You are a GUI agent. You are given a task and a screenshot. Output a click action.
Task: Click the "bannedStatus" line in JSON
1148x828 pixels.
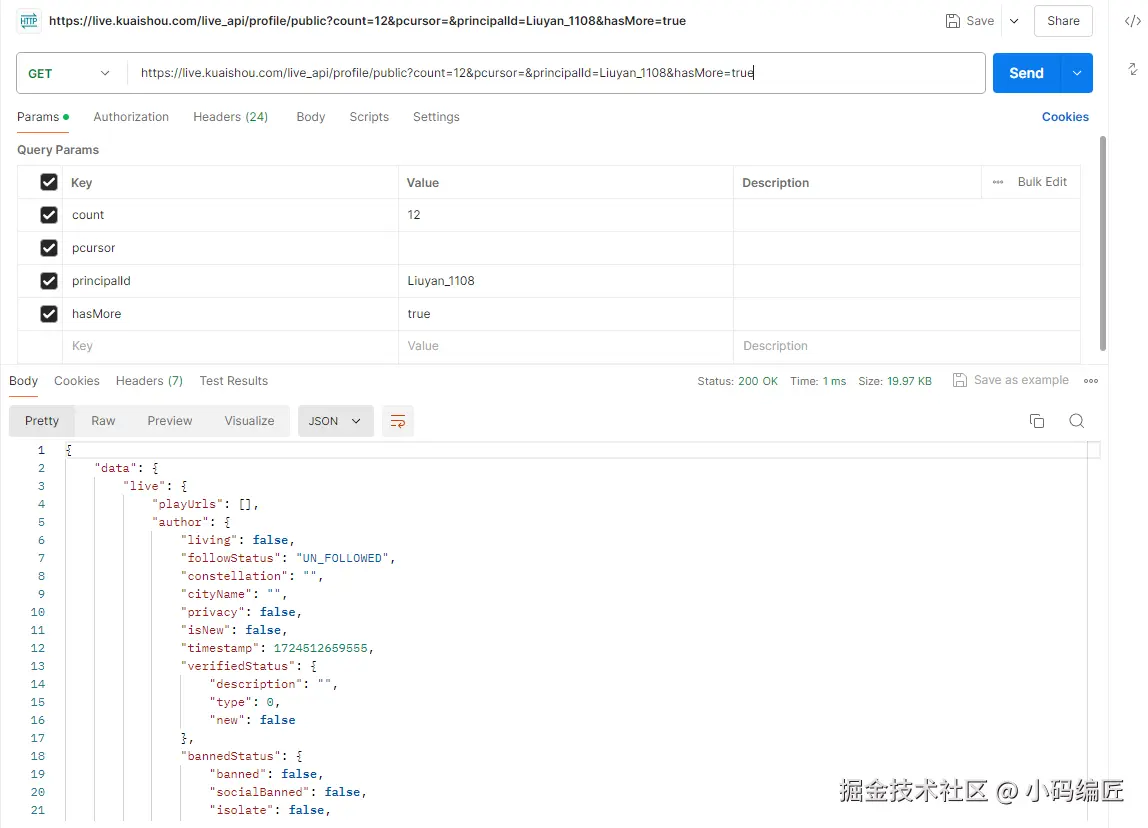[242, 756]
